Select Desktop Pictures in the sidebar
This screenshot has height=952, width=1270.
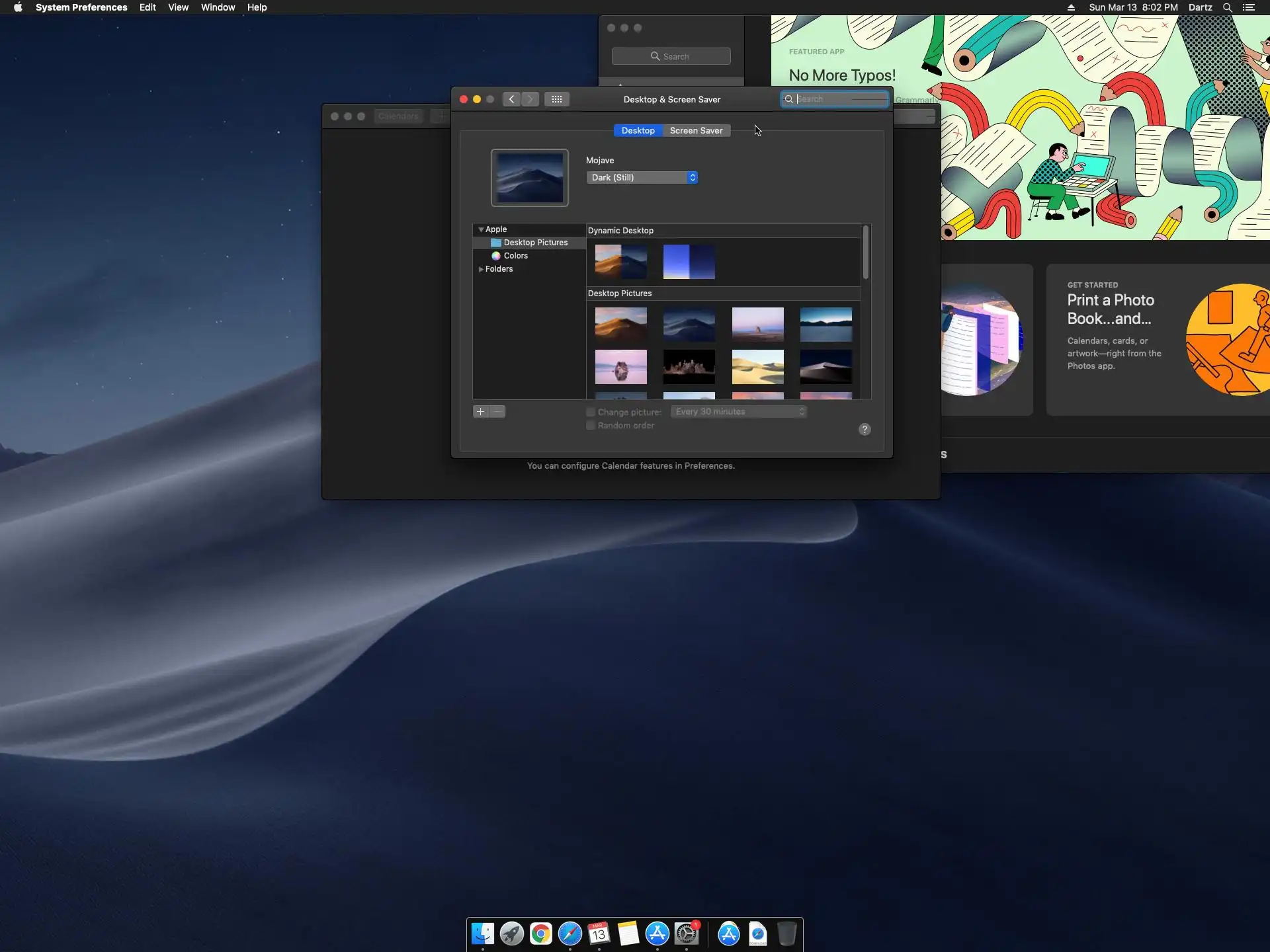pyautogui.click(x=535, y=243)
